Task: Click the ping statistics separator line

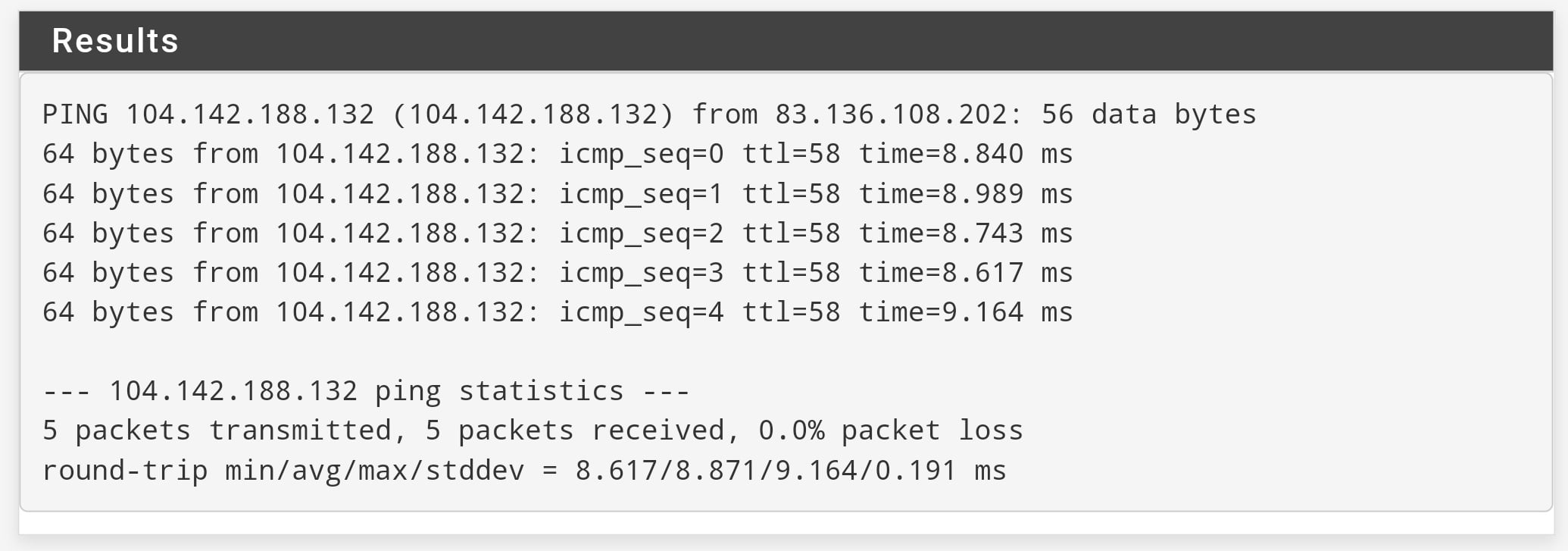Action: pos(366,391)
